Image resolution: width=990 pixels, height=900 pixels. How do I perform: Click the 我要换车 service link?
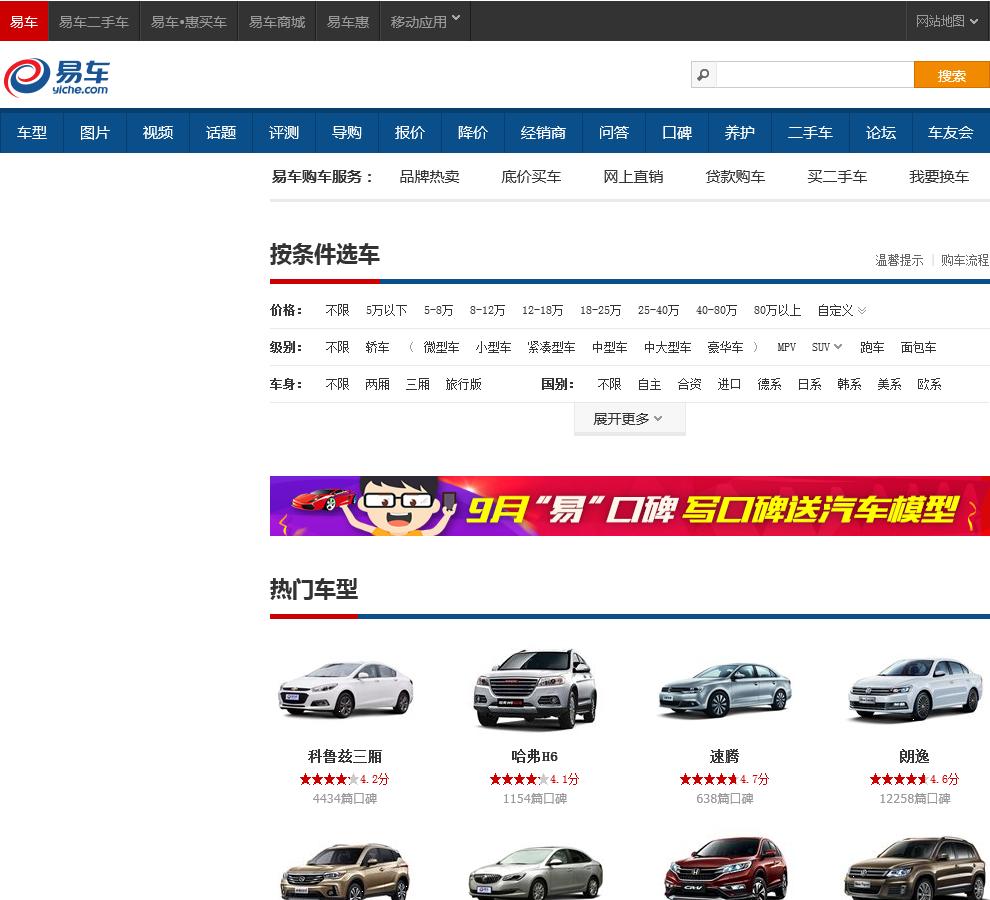[939, 177]
